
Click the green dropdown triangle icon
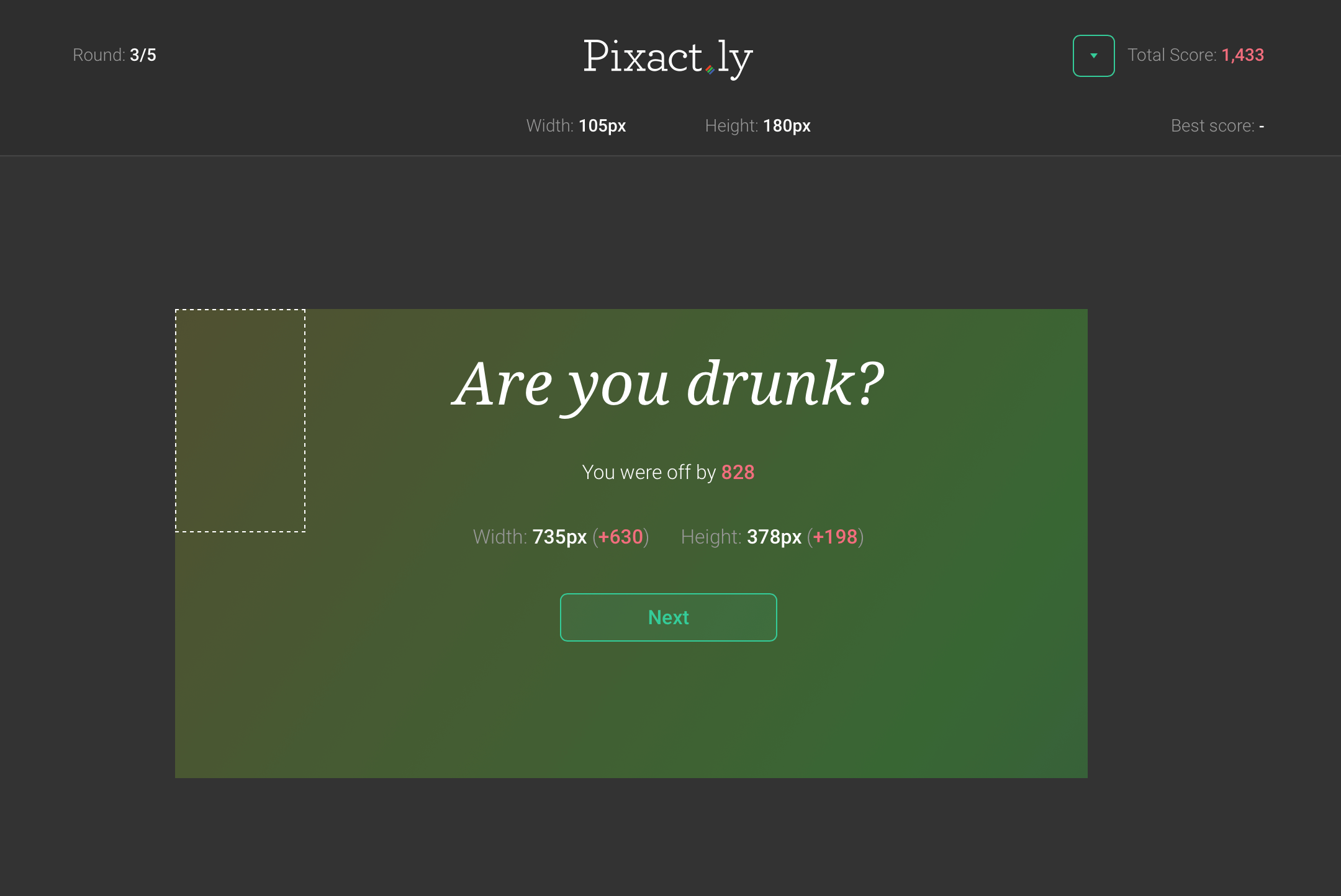coord(1093,55)
